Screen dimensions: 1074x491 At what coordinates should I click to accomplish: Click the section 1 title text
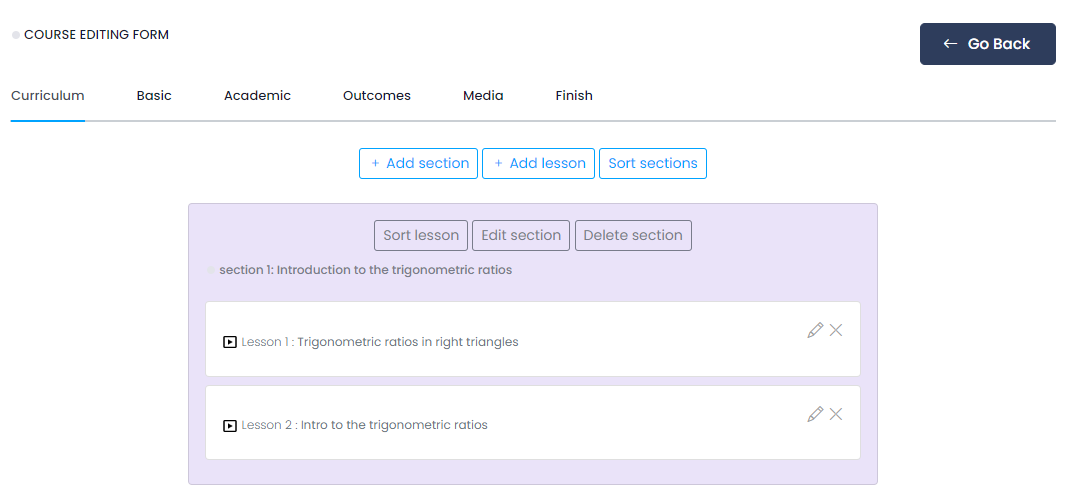pos(365,270)
